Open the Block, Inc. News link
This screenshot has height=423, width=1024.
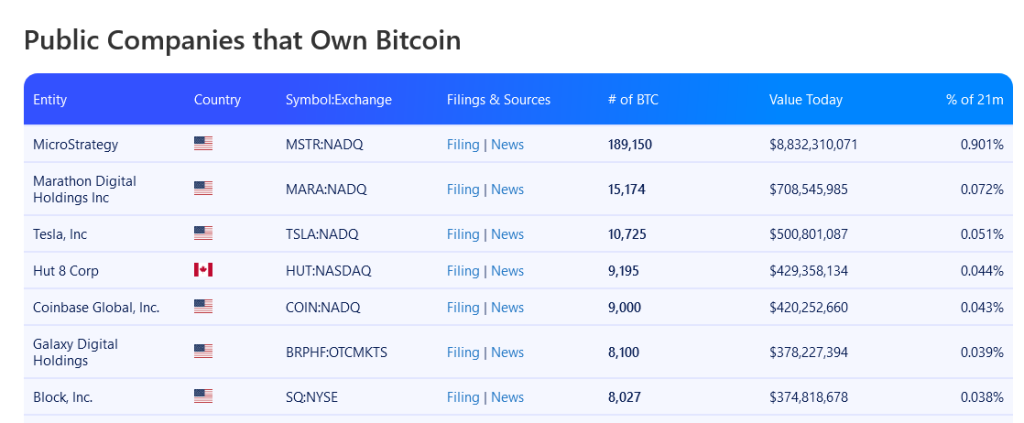click(x=507, y=397)
